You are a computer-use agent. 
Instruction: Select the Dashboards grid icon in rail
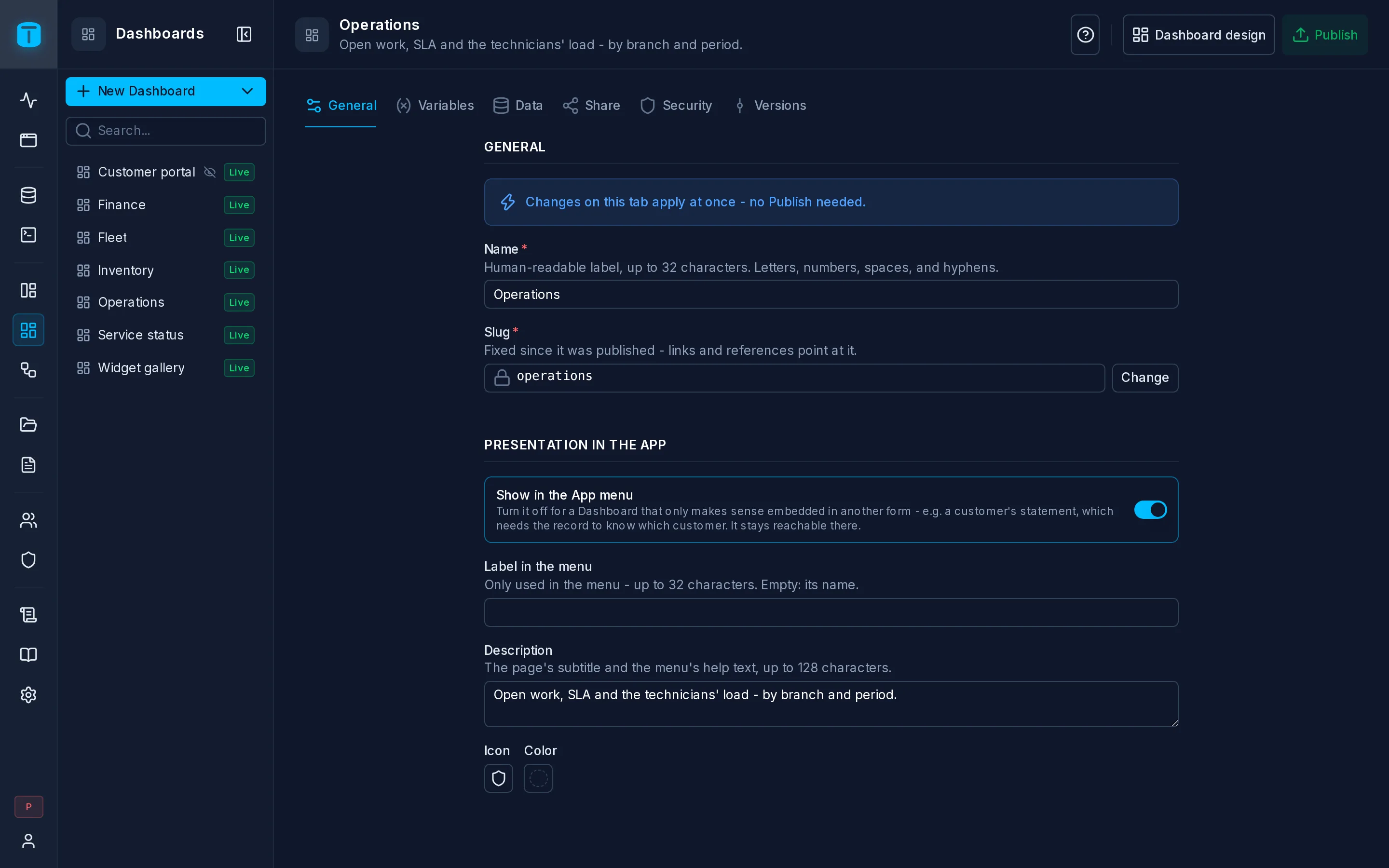pos(28,330)
